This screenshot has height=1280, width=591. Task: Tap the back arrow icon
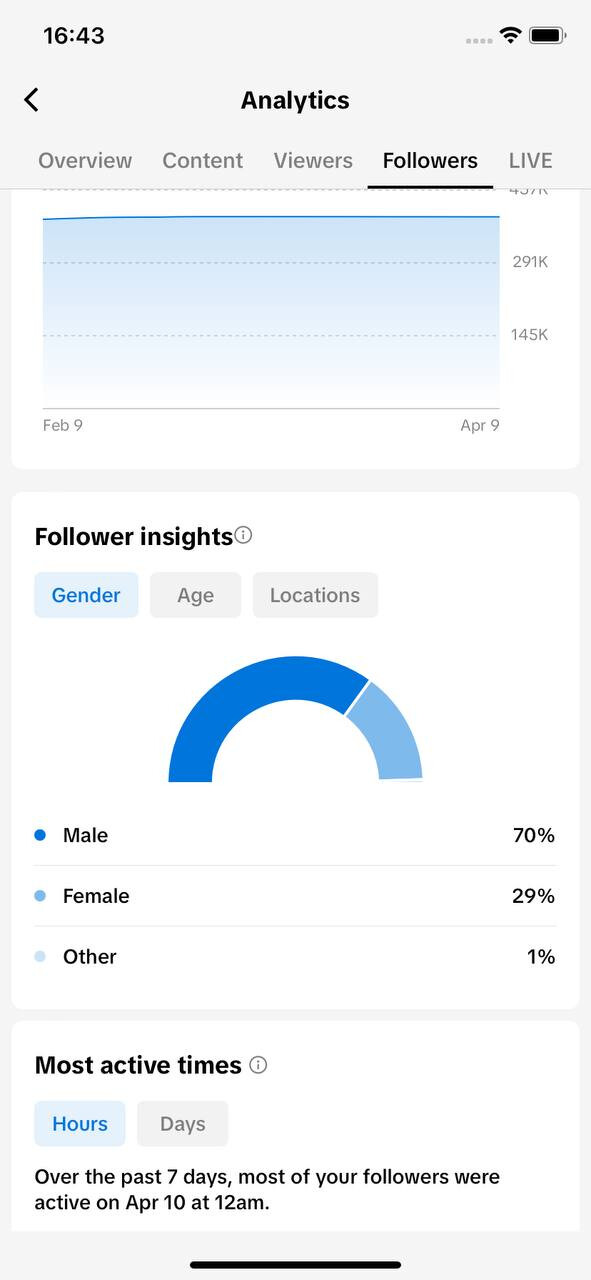coord(31,100)
